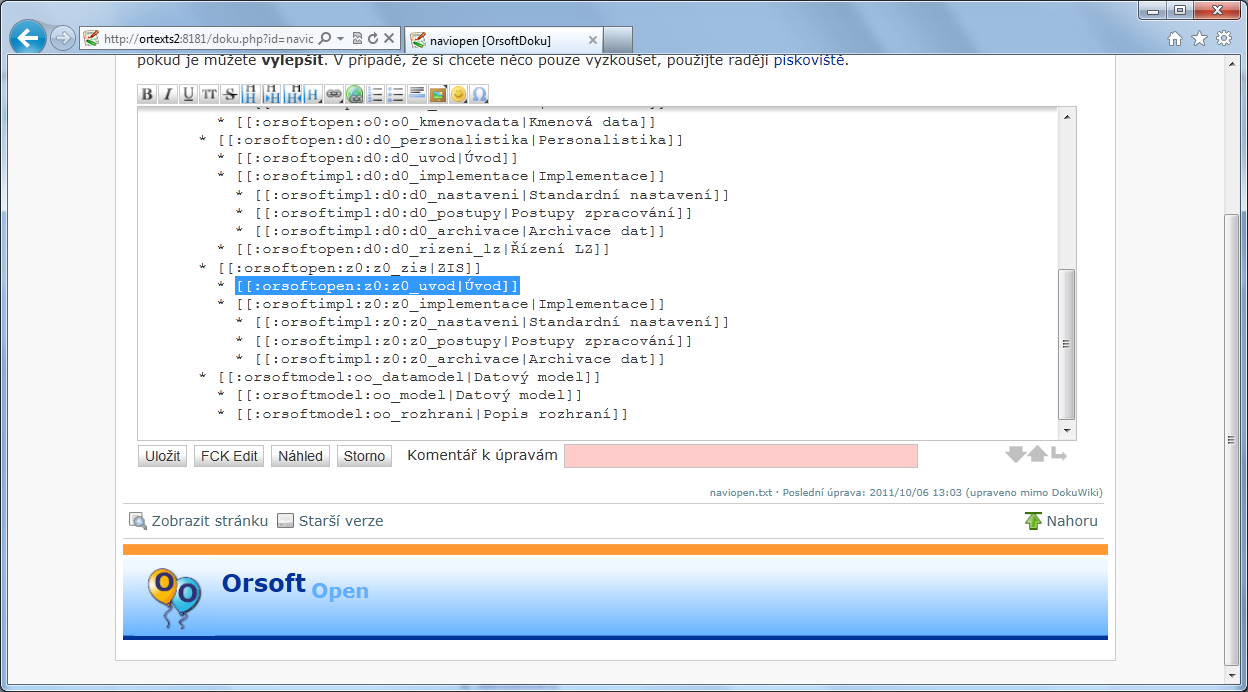Click the Náhled preview button
The width and height of the screenshot is (1248, 692).
pos(300,456)
